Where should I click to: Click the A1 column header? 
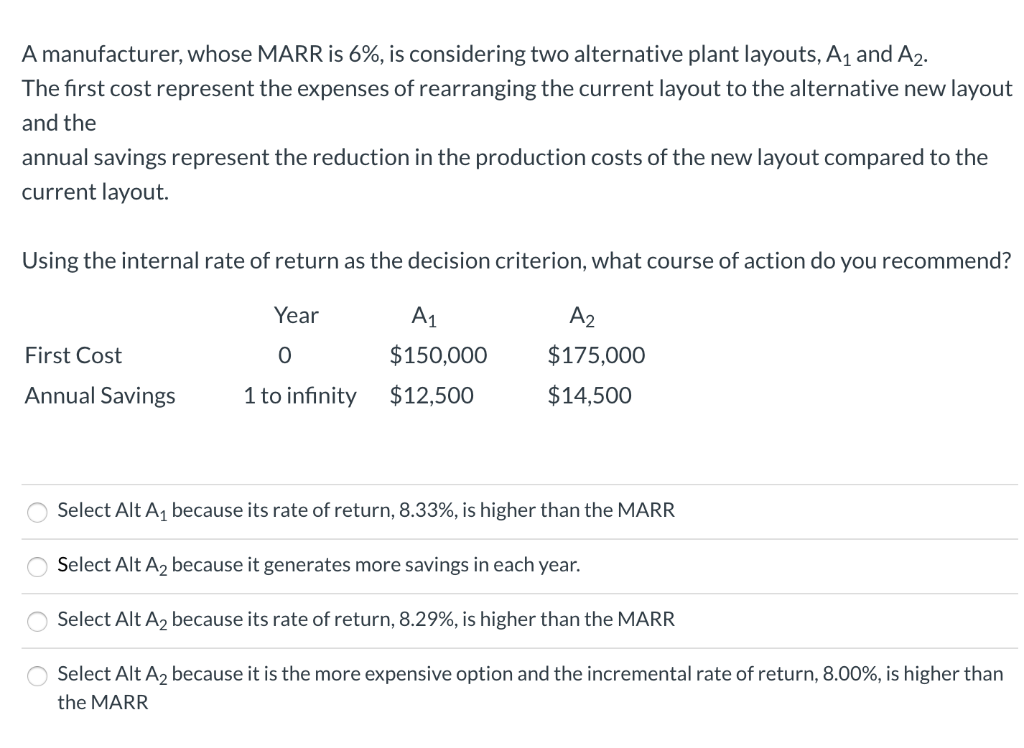tap(424, 315)
